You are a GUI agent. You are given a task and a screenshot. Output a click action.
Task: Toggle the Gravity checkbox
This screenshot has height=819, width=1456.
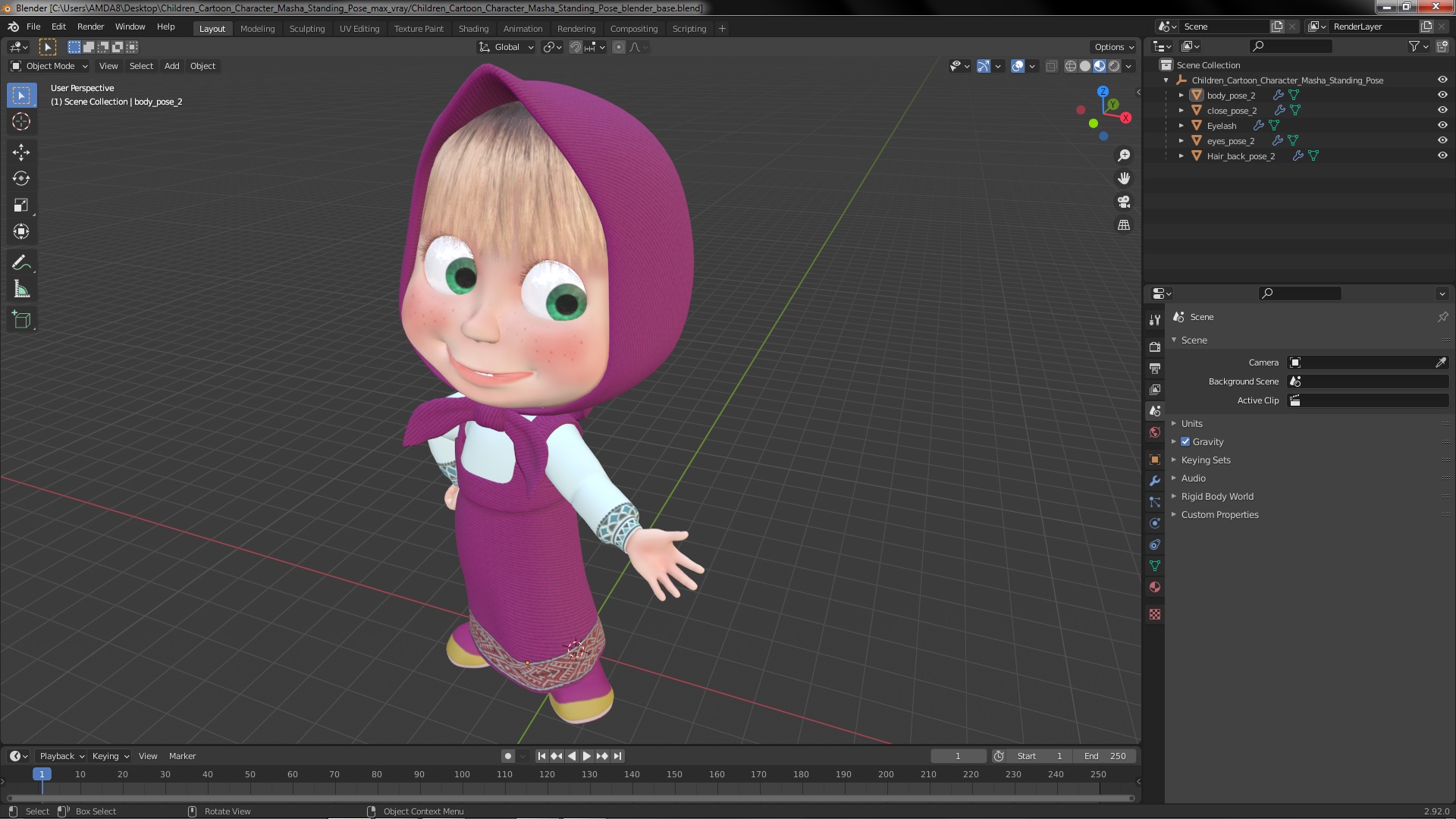[x=1185, y=441]
